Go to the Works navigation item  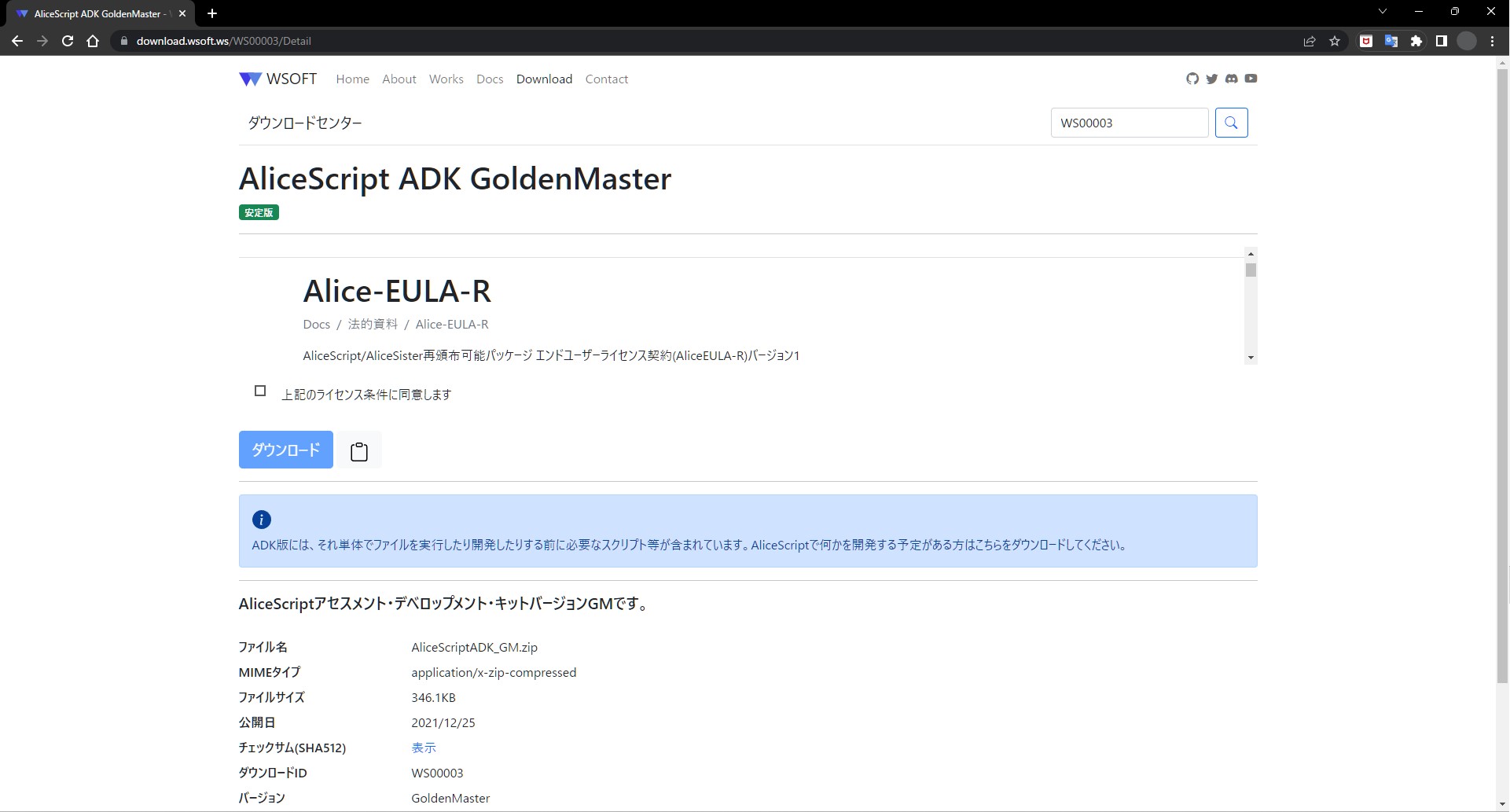(x=446, y=79)
